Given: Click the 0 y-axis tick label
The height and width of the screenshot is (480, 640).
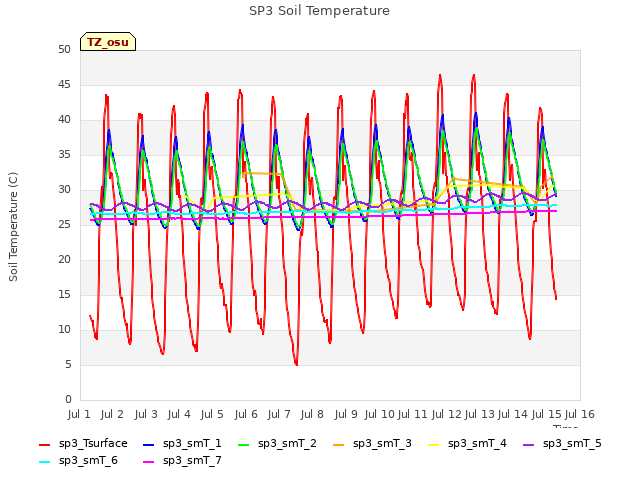Looking at the screenshot, I should coord(68,399).
